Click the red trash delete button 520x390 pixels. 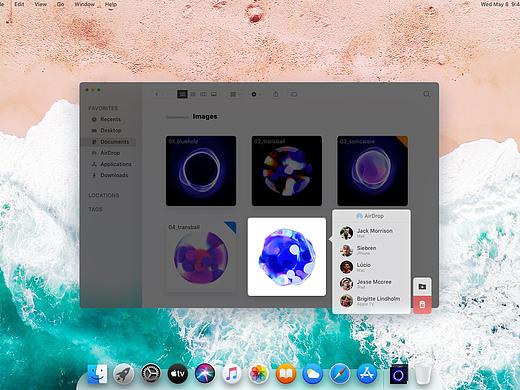click(x=422, y=305)
